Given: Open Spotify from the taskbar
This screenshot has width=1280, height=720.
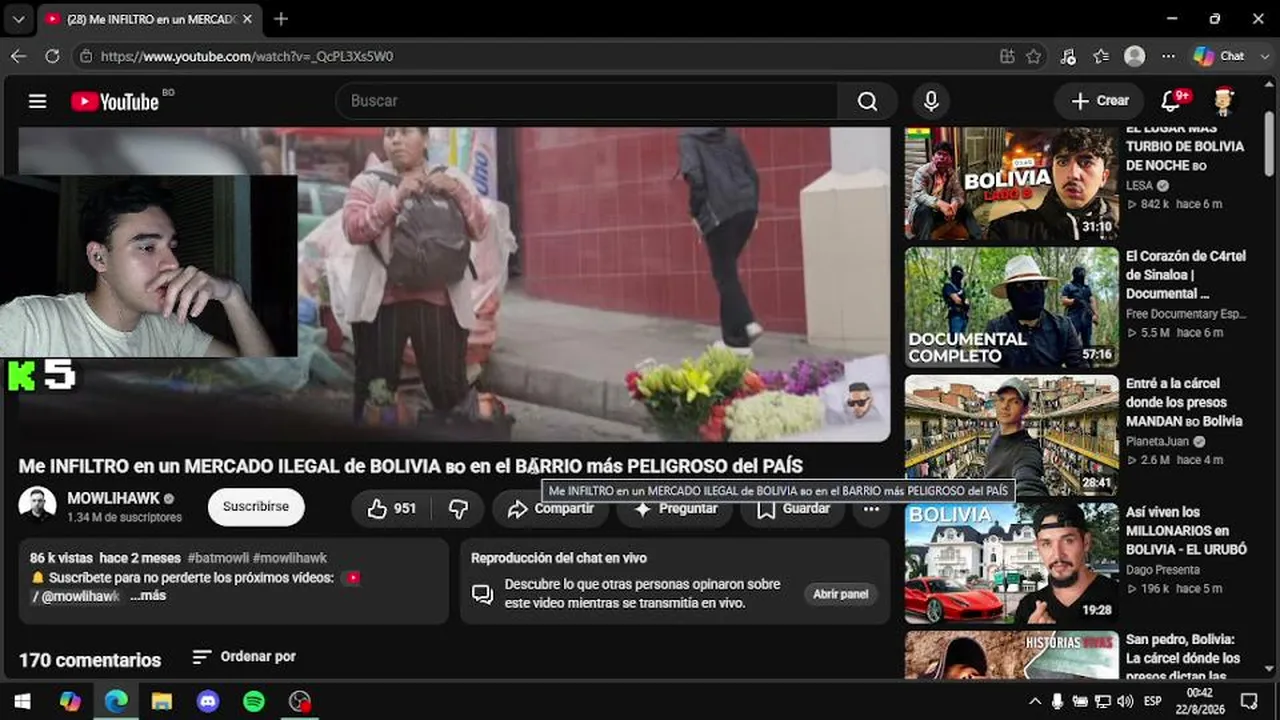Looking at the screenshot, I should [x=254, y=701].
